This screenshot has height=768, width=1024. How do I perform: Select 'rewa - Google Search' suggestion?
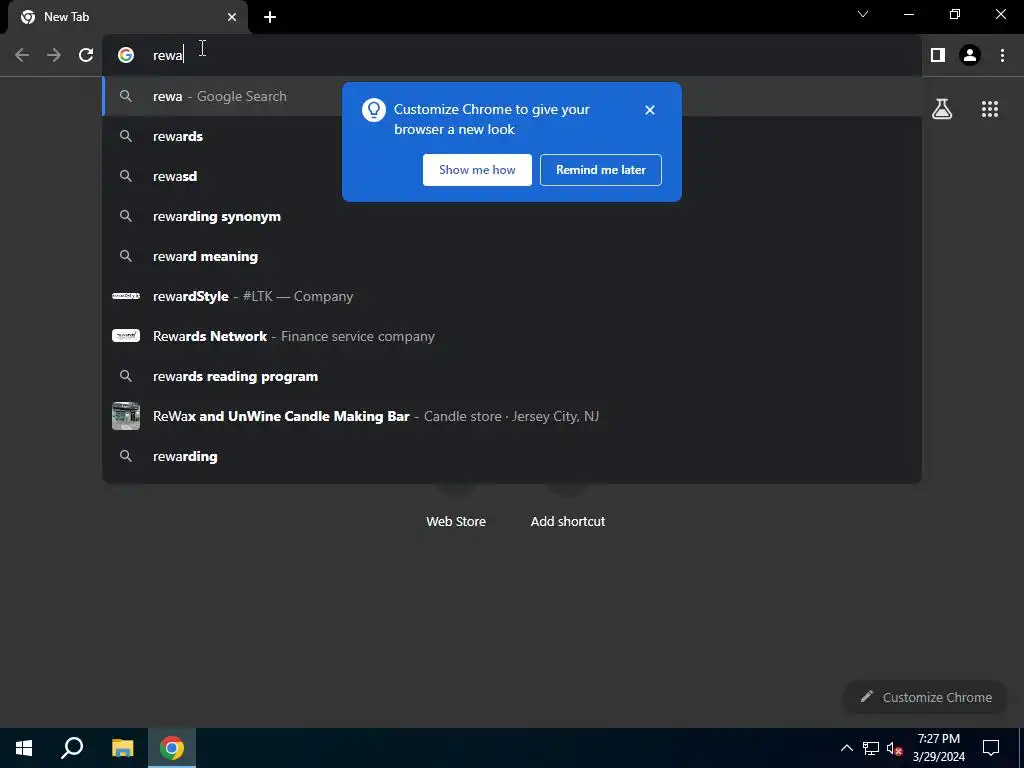(x=512, y=96)
